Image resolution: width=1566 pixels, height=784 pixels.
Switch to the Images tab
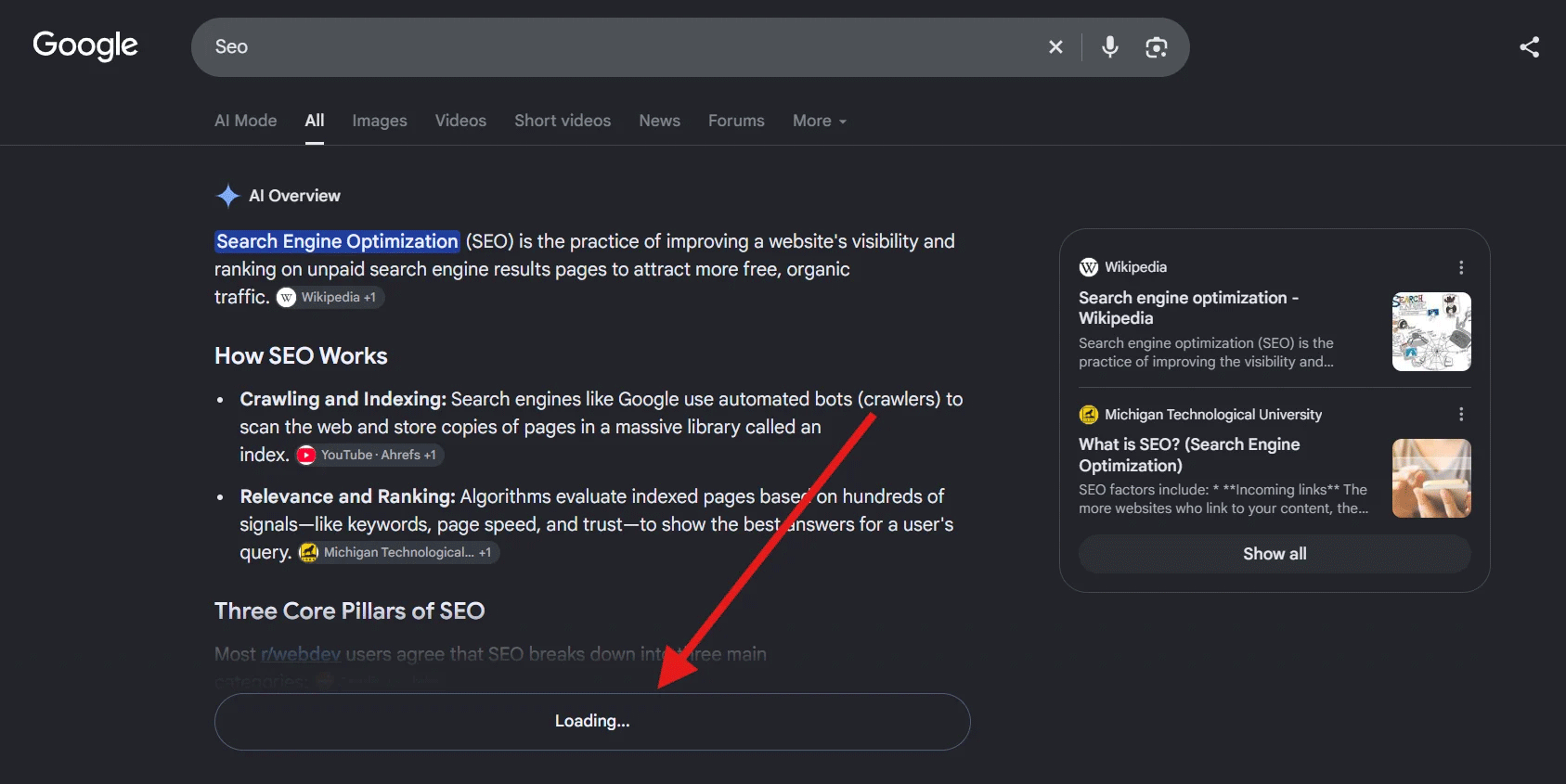[x=380, y=121]
